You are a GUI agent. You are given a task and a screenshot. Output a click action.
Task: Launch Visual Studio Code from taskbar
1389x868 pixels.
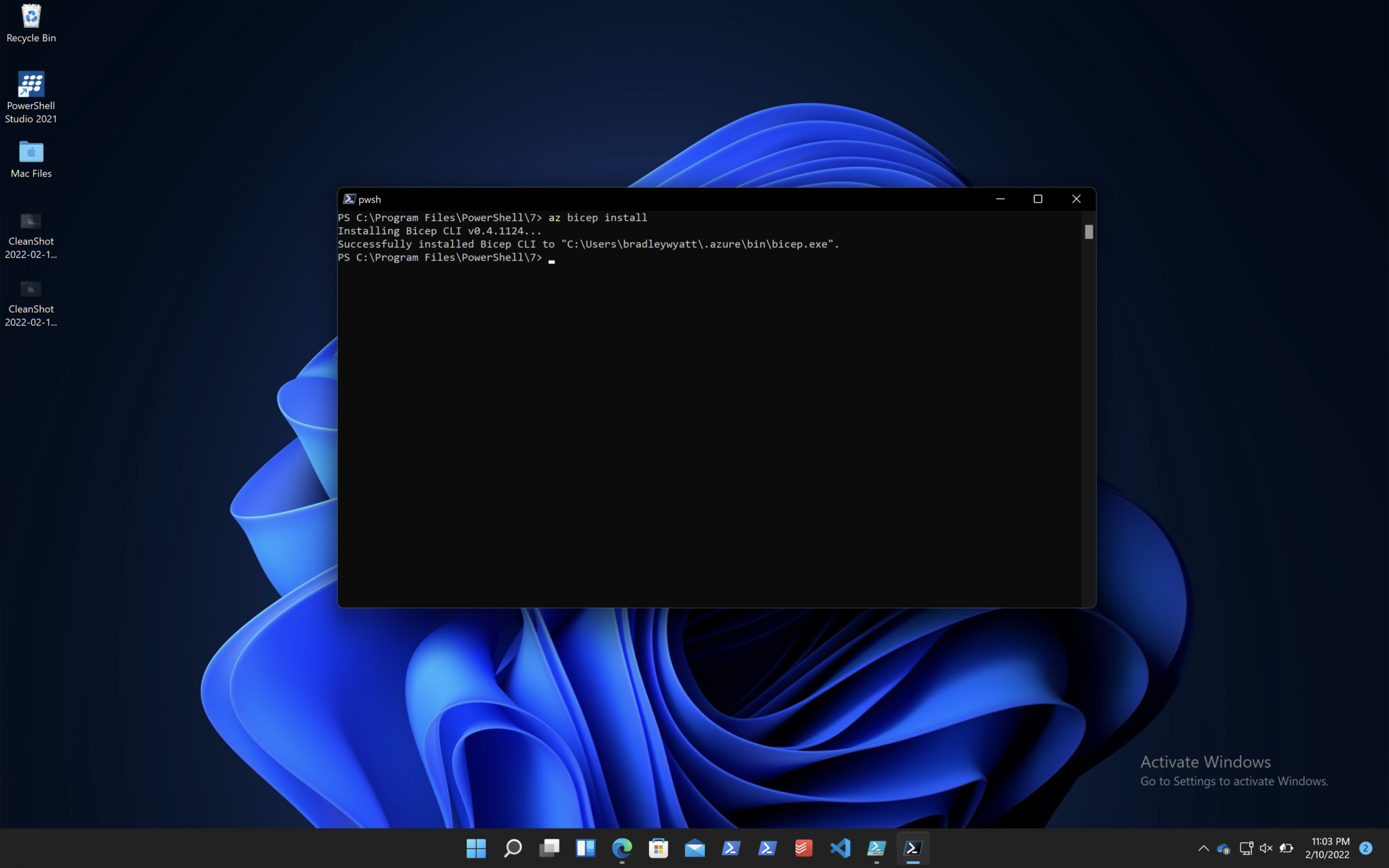pyautogui.click(x=840, y=848)
